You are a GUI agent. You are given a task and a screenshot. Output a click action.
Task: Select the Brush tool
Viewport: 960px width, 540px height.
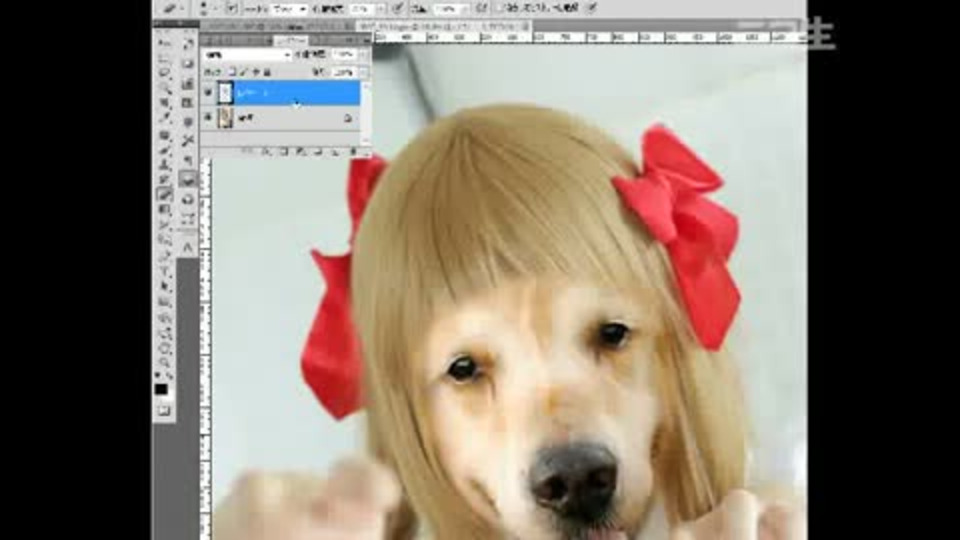pyautogui.click(x=165, y=150)
